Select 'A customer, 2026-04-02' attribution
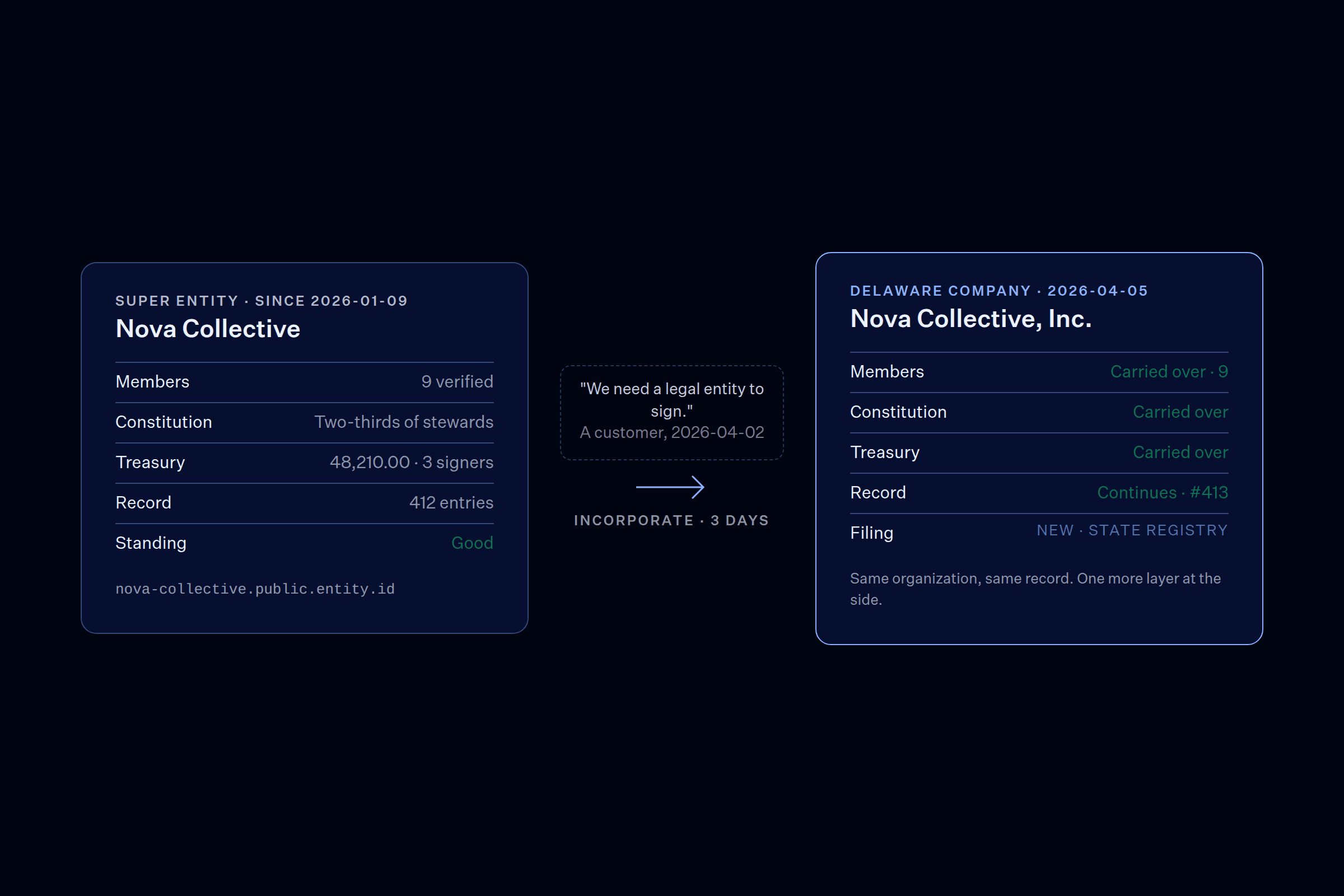The height and width of the screenshot is (896, 1344). coord(671,432)
